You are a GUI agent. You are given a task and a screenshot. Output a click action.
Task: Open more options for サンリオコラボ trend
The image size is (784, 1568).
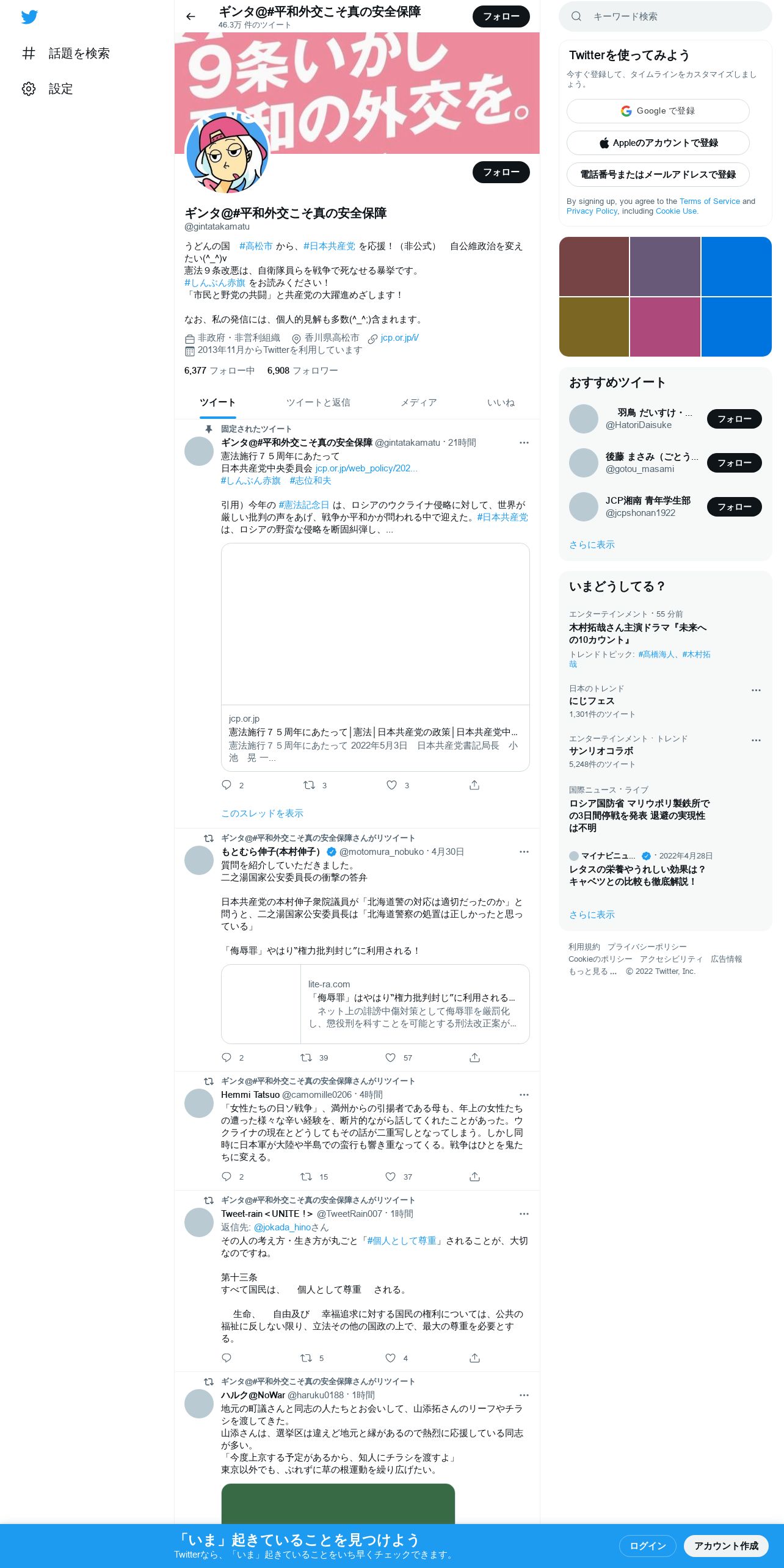tap(756, 740)
